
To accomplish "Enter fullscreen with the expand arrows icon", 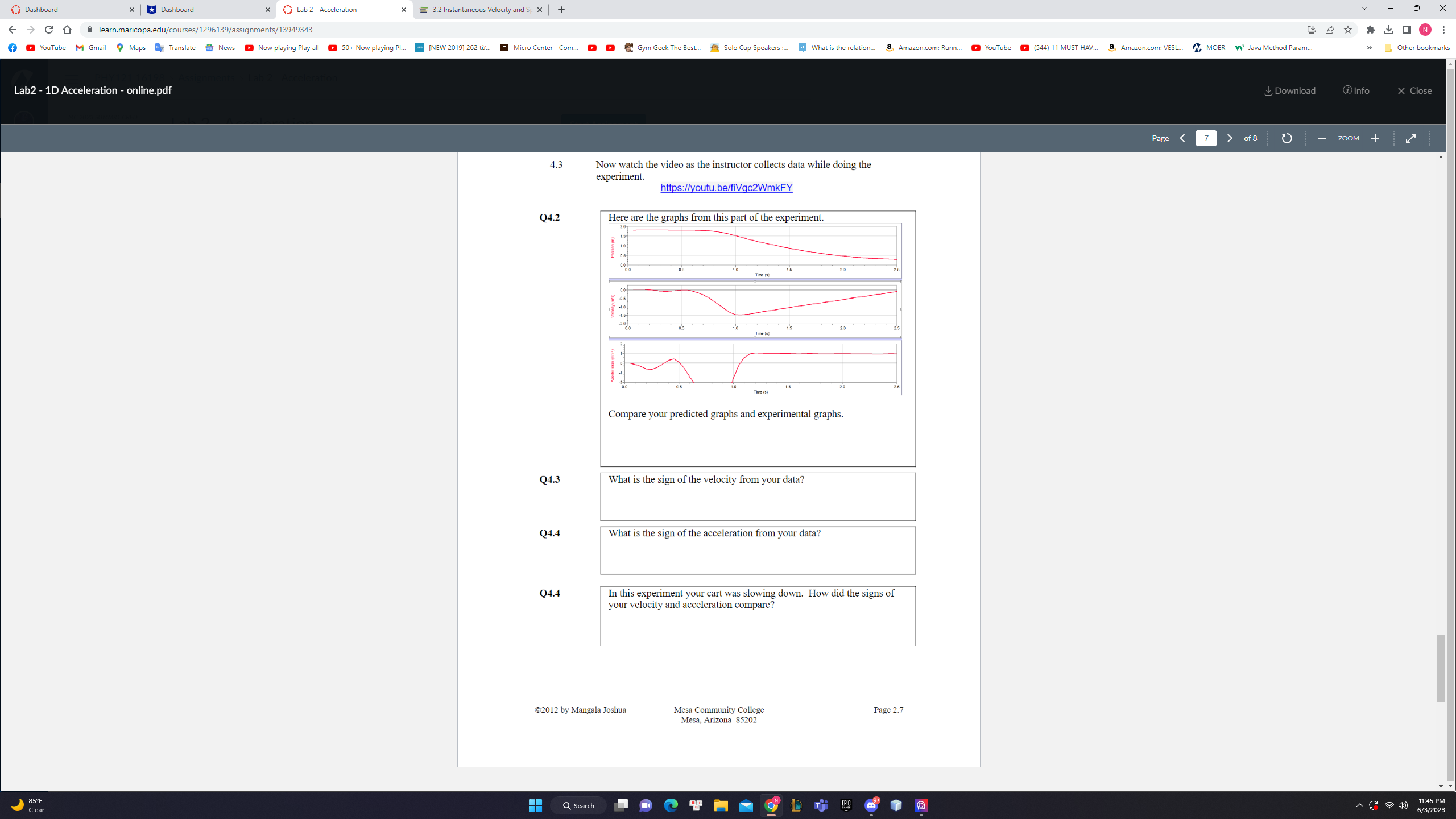I will coord(1411,138).
